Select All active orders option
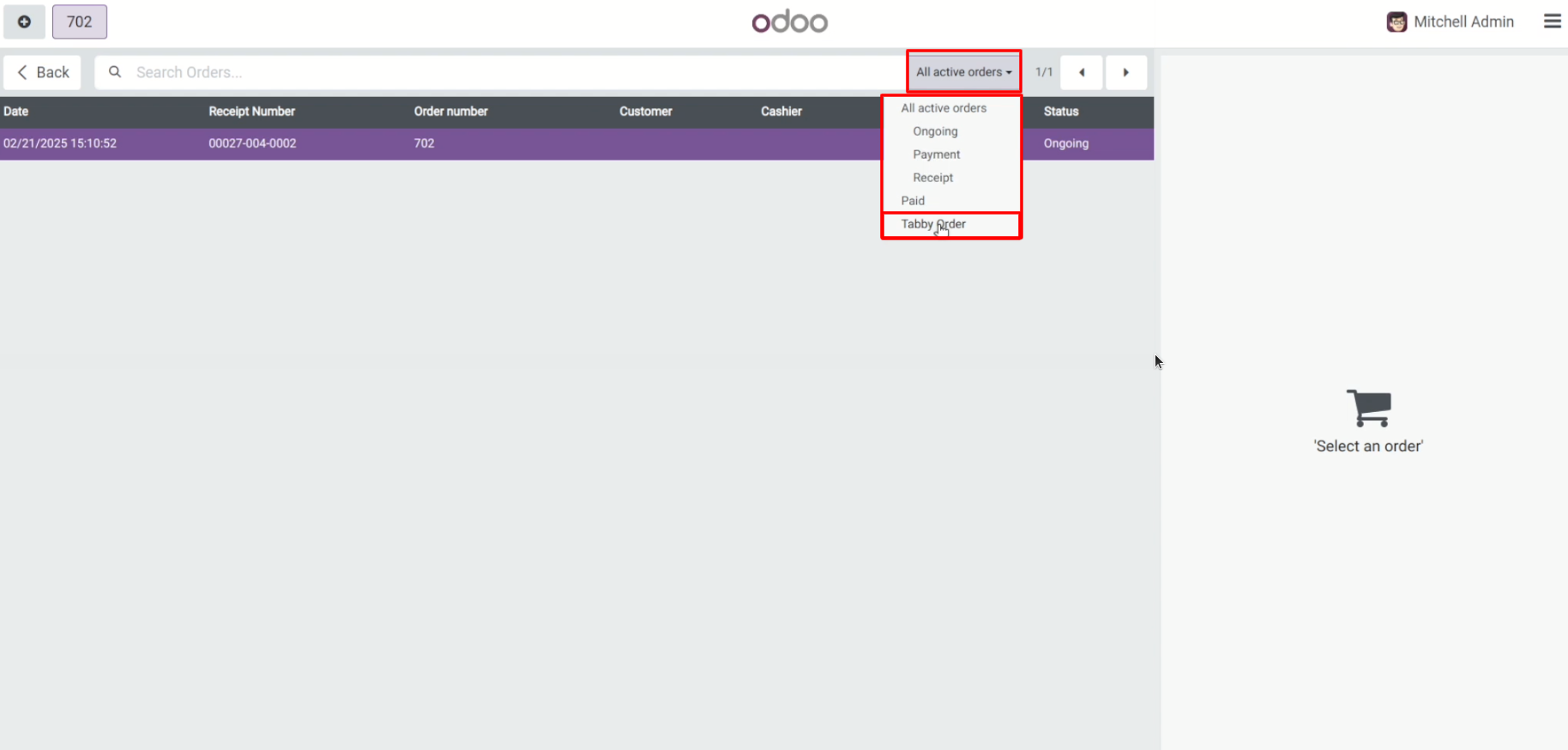The height and width of the screenshot is (750, 1568). pyautogui.click(x=944, y=108)
